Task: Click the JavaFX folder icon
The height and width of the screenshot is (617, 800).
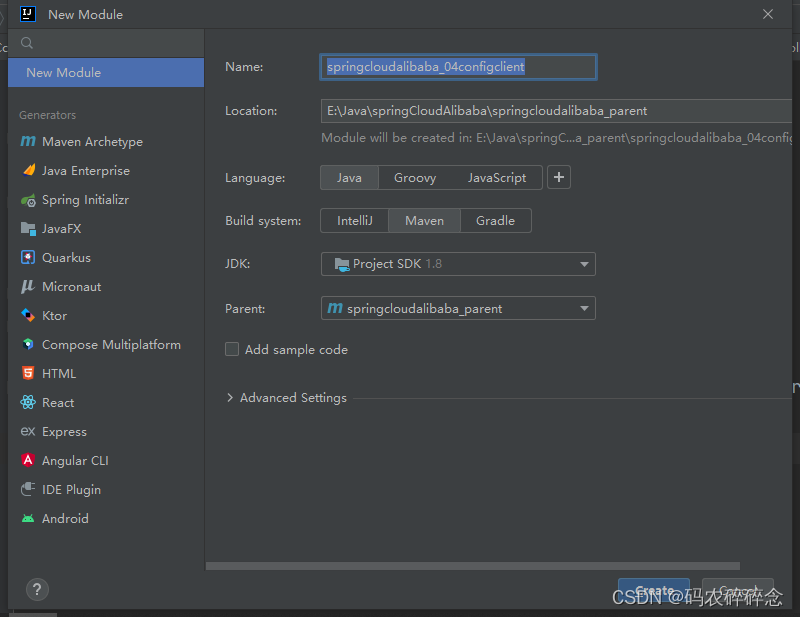Action: click(x=28, y=229)
